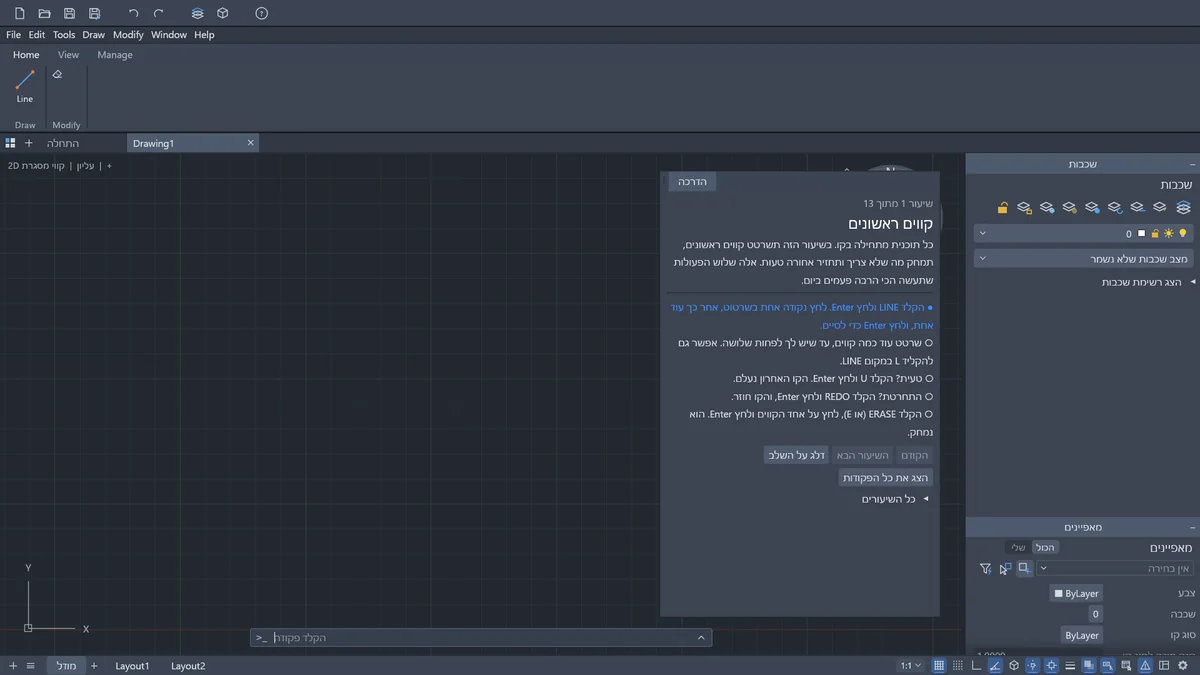Click the four-squares start grid icon
The height and width of the screenshot is (675, 1200).
[x=11, y=143]
